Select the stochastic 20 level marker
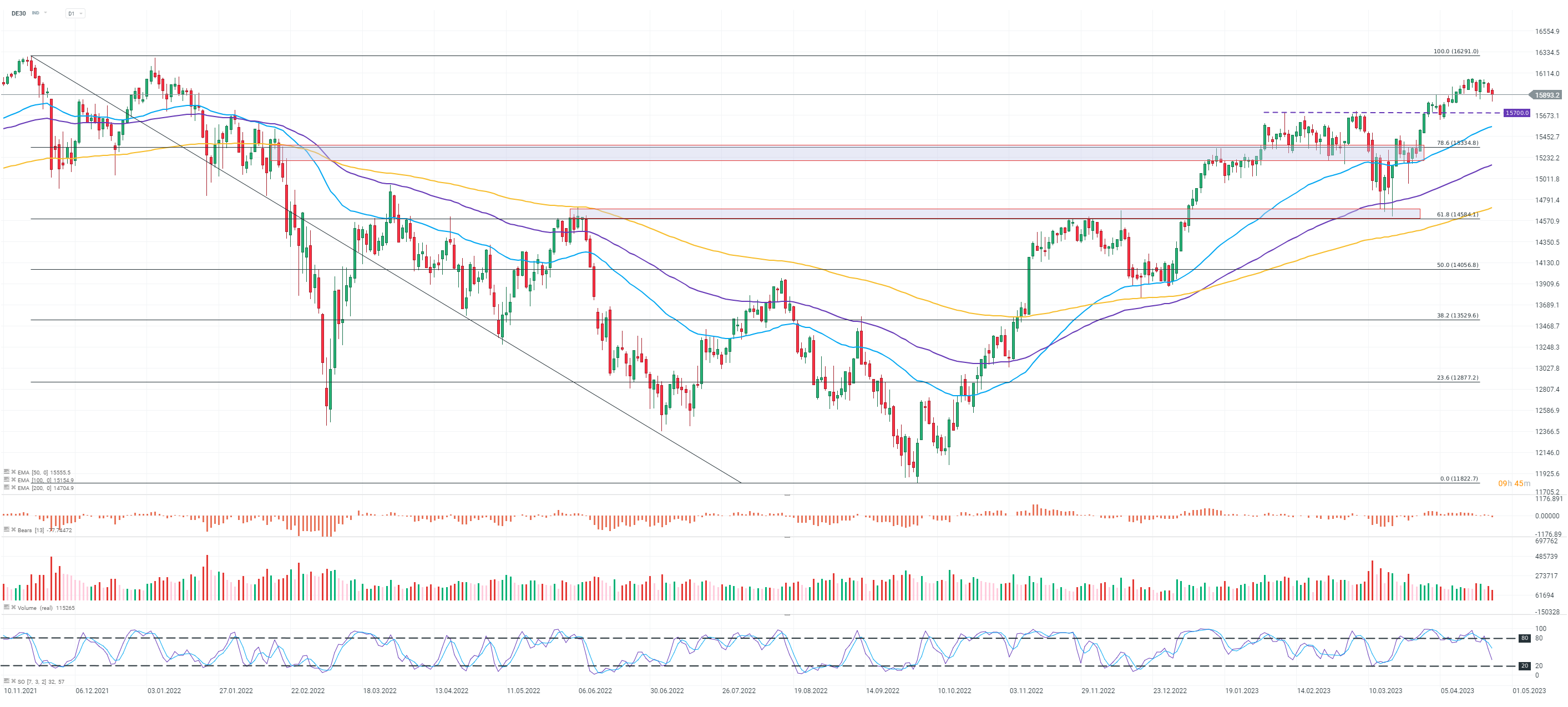The width and height of the screenshot is (1568, 707). pyautogui.click(x=1524, y=665)
